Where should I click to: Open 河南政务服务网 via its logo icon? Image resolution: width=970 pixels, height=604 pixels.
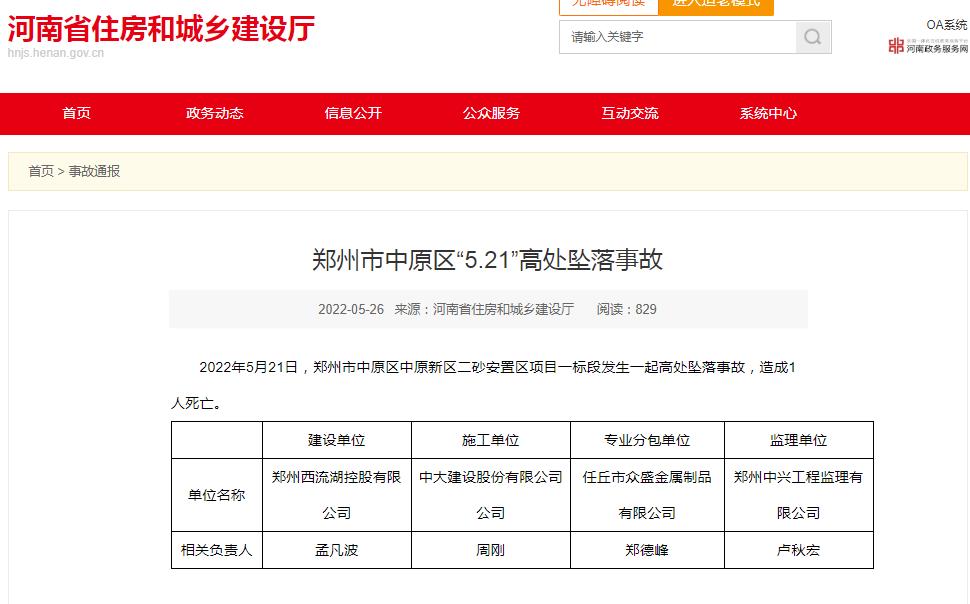(897, 47)
